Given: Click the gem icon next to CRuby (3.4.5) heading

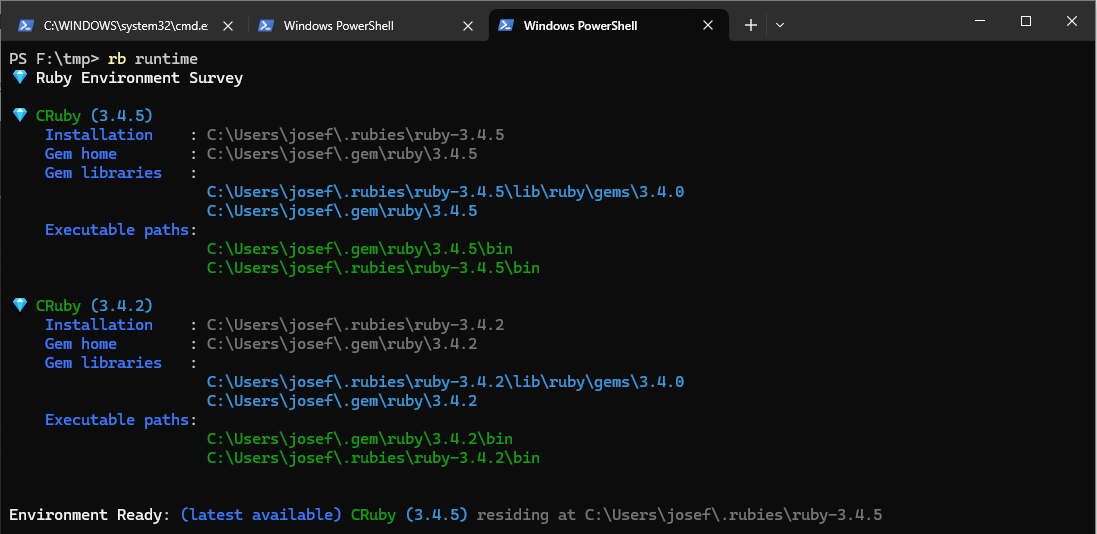Looking at the screenshot, I should point(19,116).
